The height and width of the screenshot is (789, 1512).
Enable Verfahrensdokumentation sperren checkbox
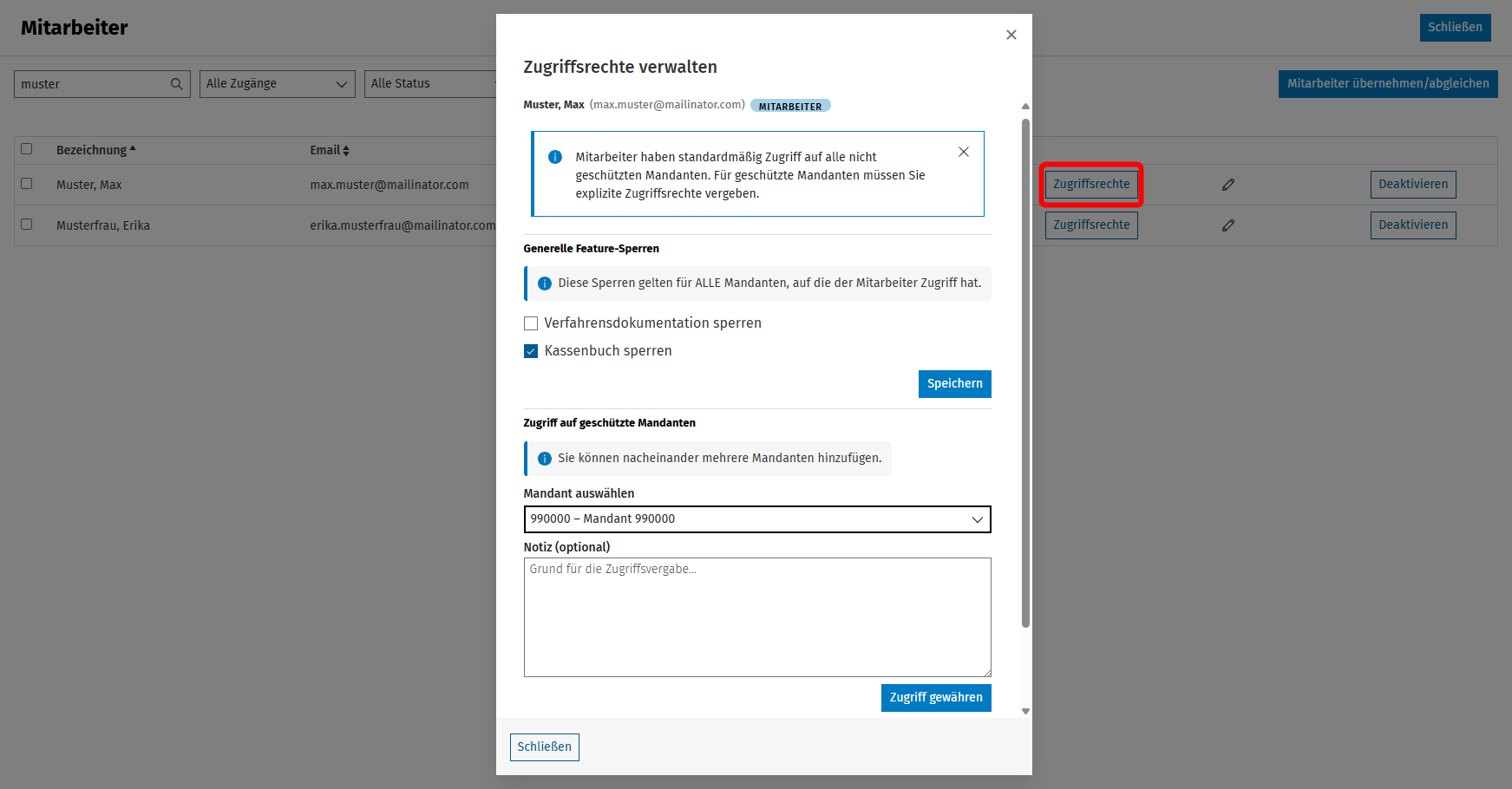(x=531, y=323)
